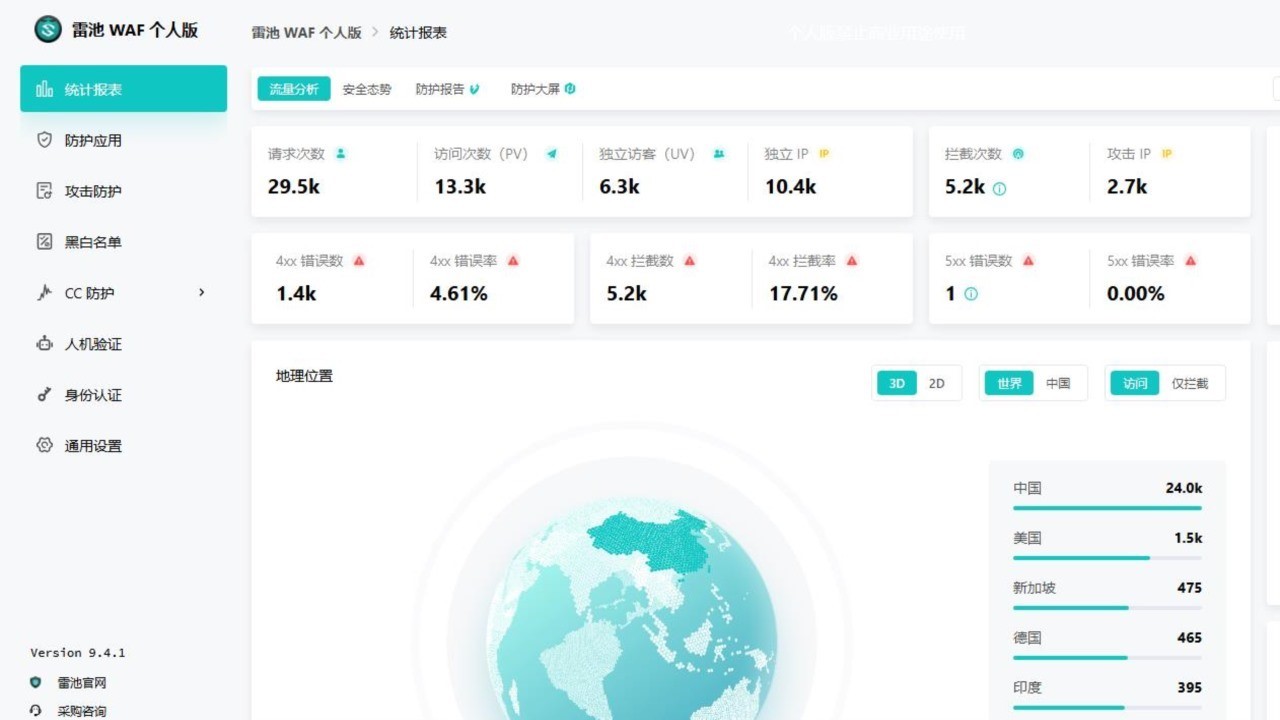Select the 世界 map scope
1280x720 pixels.
(x=1010, y=383)
